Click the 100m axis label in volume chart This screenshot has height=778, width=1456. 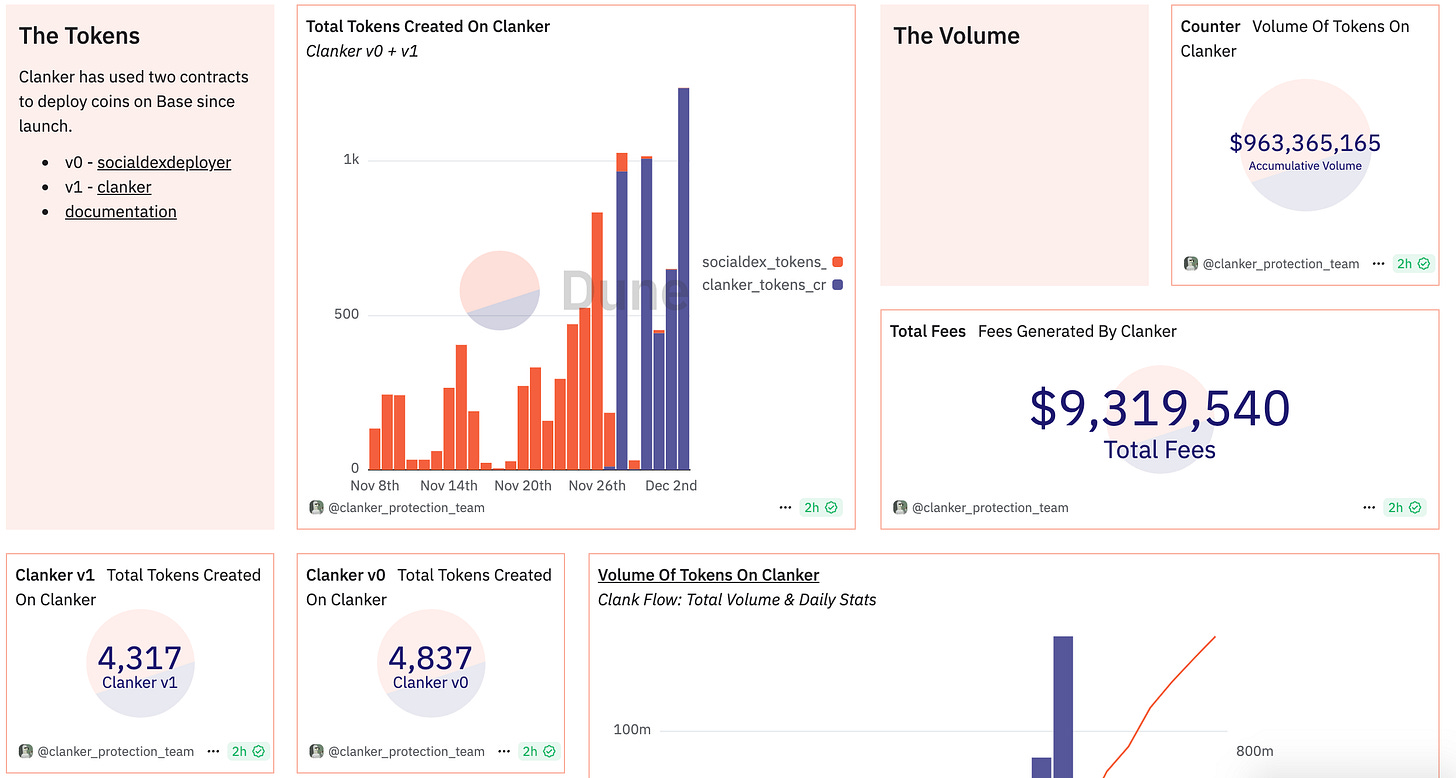coord(632,730)
